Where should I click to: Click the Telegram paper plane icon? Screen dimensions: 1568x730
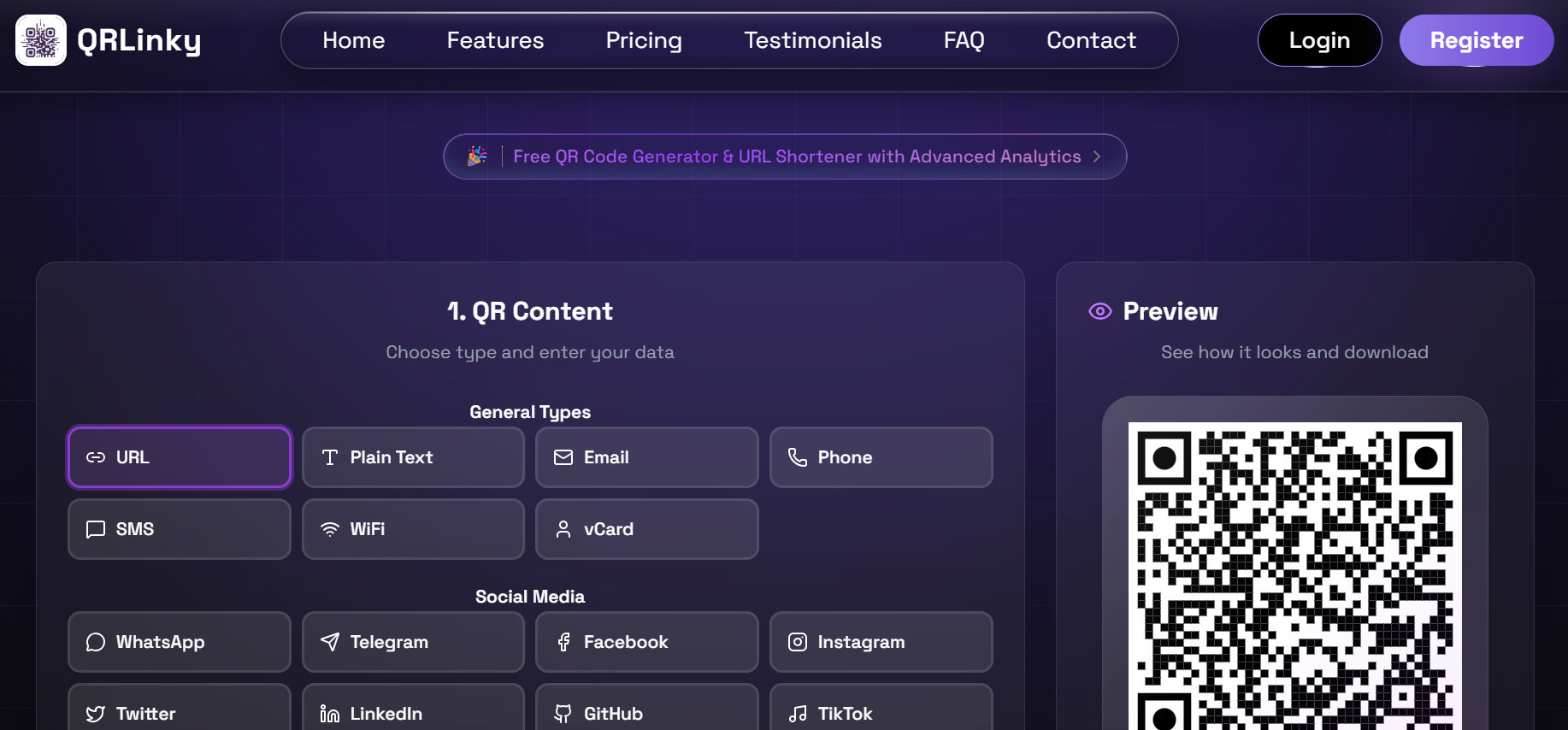point(330,642)
